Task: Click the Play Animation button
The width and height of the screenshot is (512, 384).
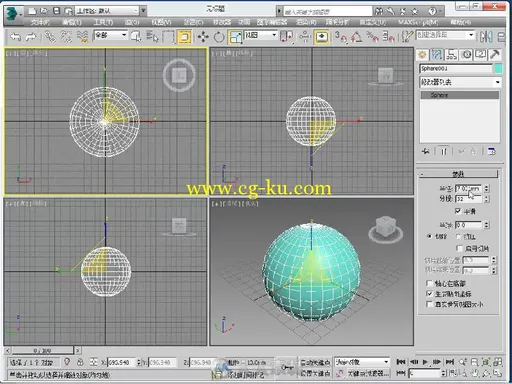Action: tap(425, 362)
